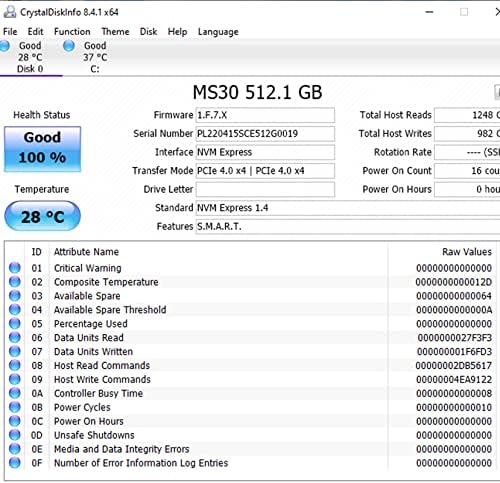Select the Percentage Used attribute name
Screen dimensions: 500x483
91,324
